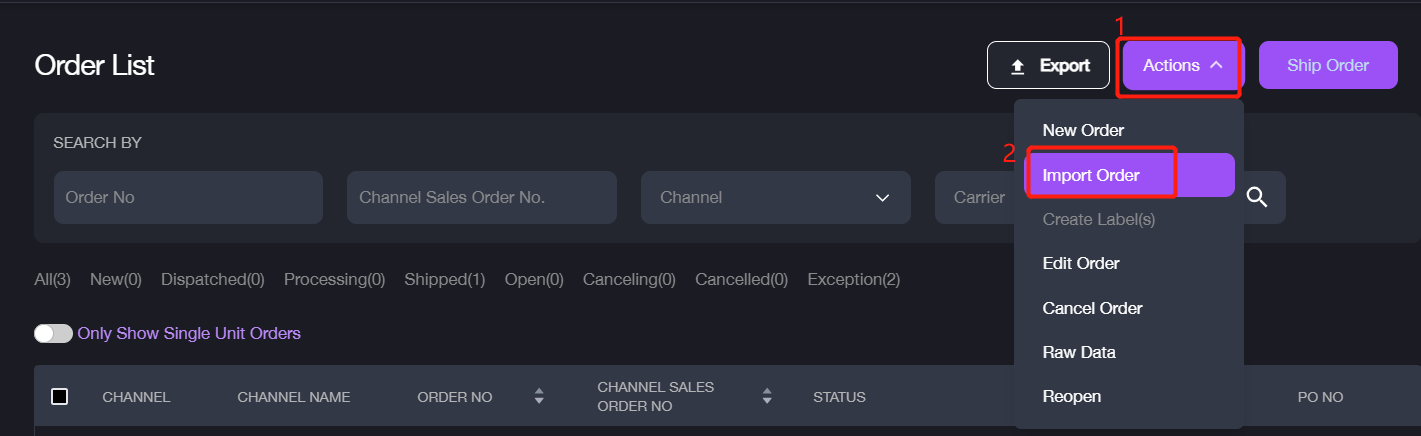Sort by Channel Sales Order No arrows
This screenshot has width=1421, height=436.
click(767, 397)
